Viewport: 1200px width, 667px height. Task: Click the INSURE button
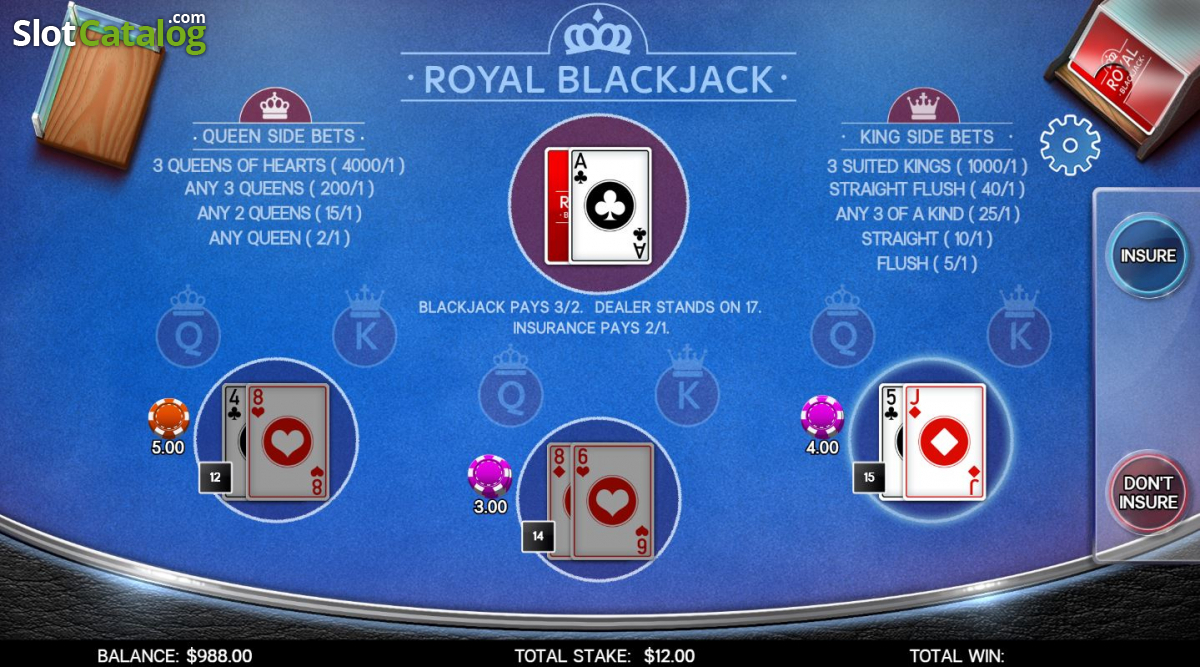tap(1147, 255)
